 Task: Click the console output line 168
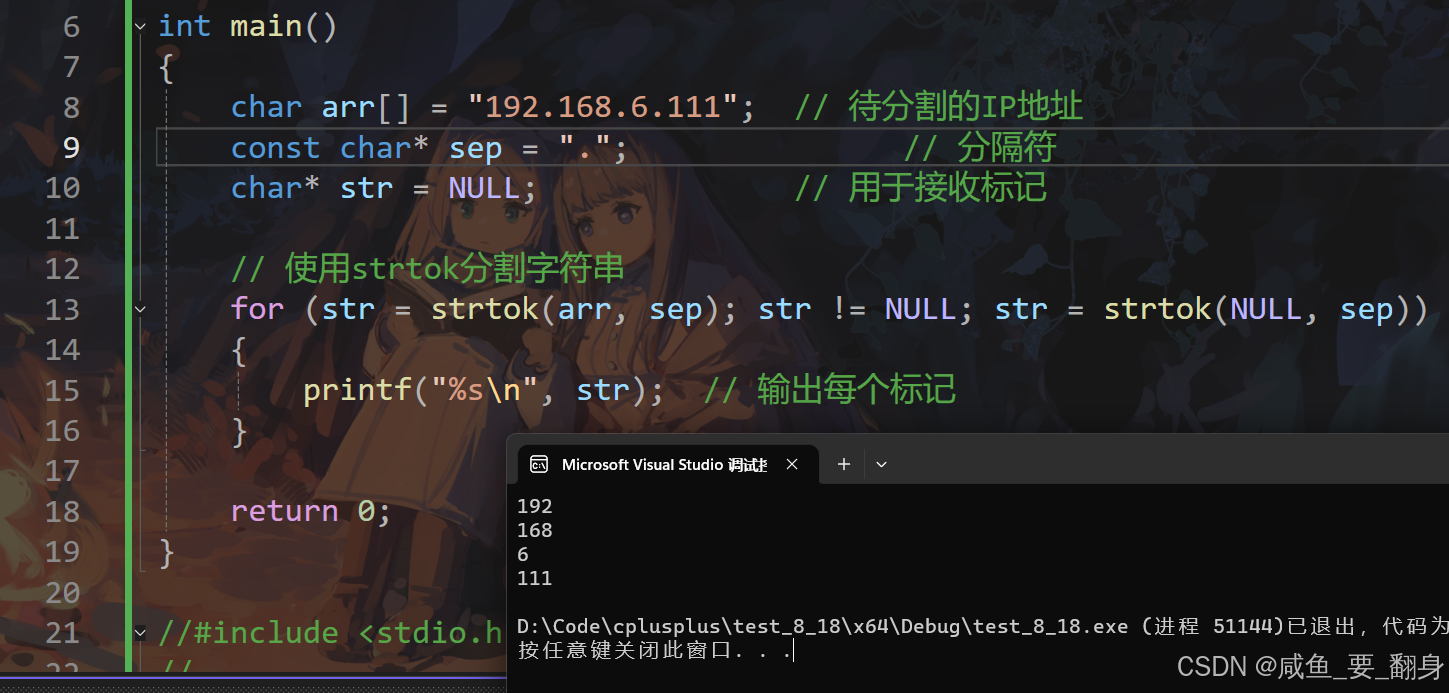(535, 530)
